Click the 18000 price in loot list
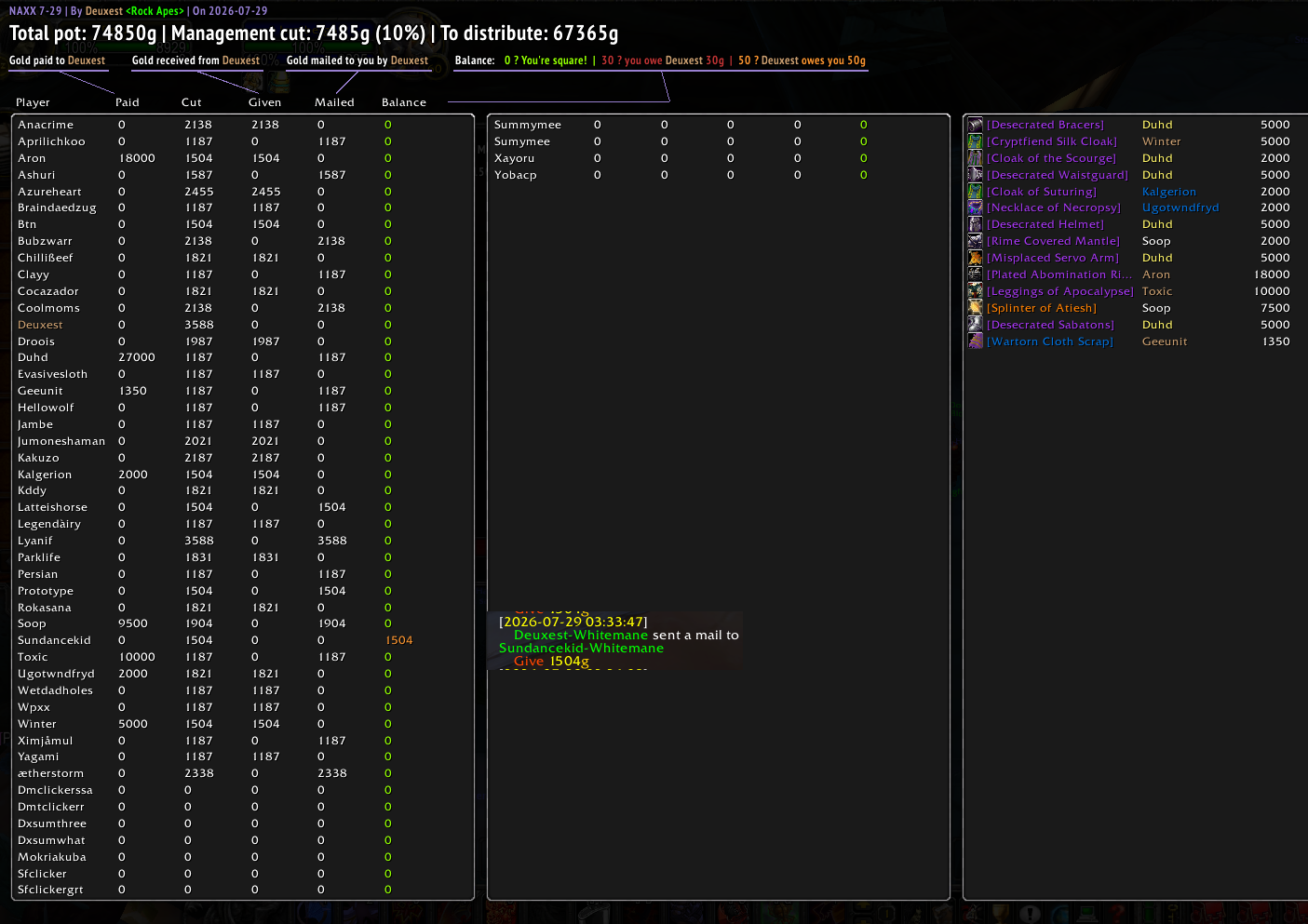The image size is (1308, 924). click(1272, 275)
